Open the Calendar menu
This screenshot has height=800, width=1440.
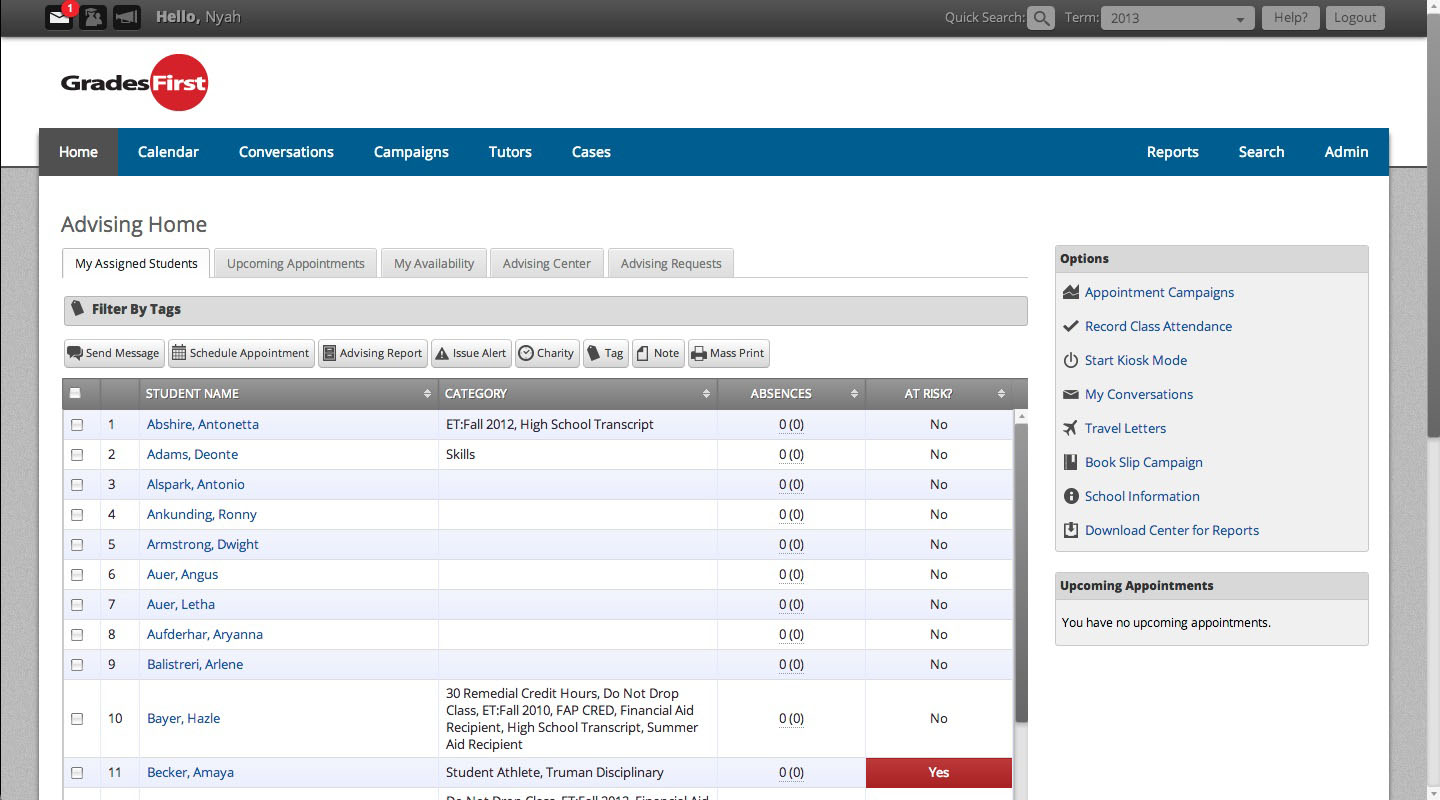tap(168, 152)
